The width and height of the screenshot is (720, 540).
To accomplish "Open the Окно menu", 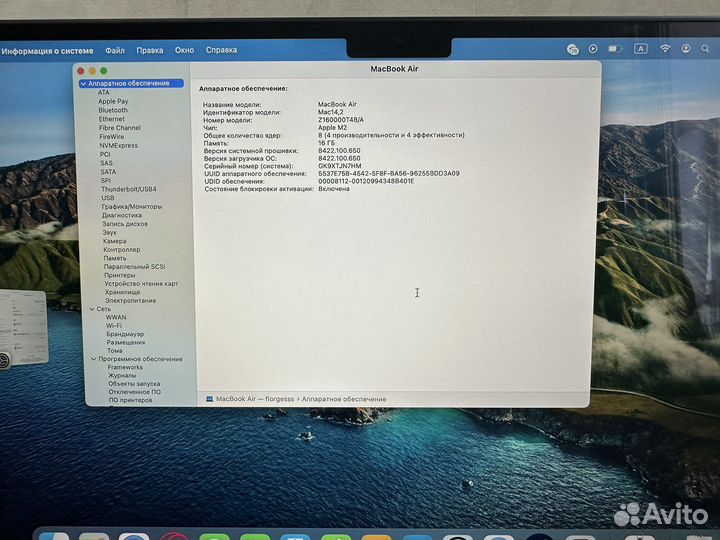I will point(184,51).
